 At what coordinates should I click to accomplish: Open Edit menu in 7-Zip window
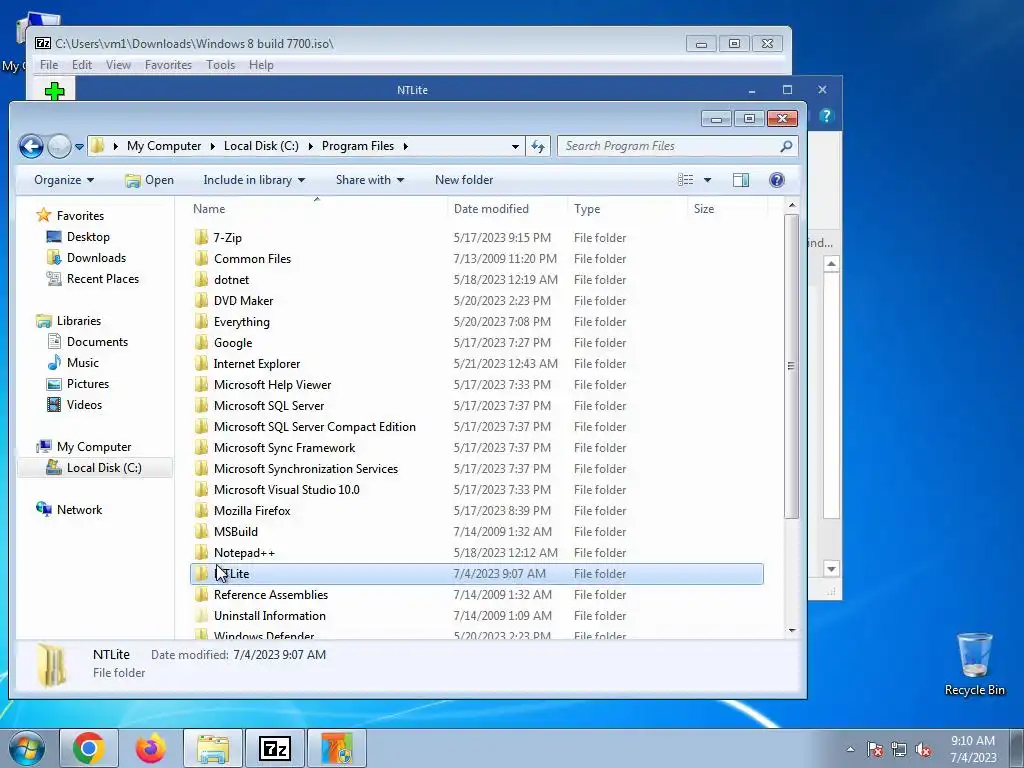coord(82,65)
